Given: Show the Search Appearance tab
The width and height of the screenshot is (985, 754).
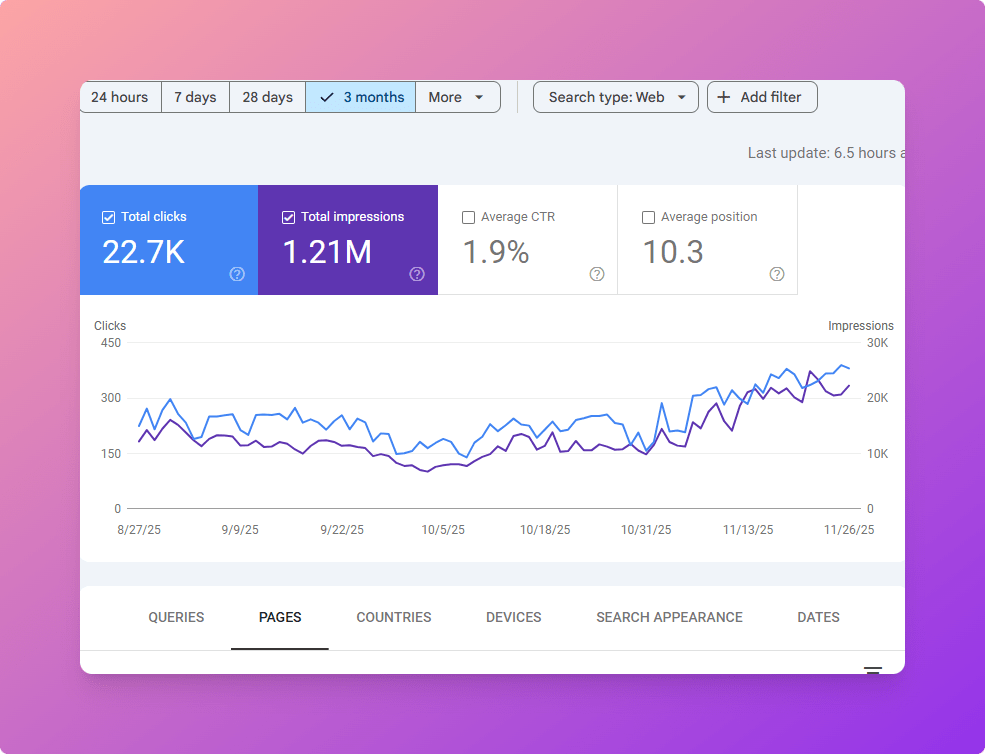Looking at the screenshot, I should click(669, 617).
